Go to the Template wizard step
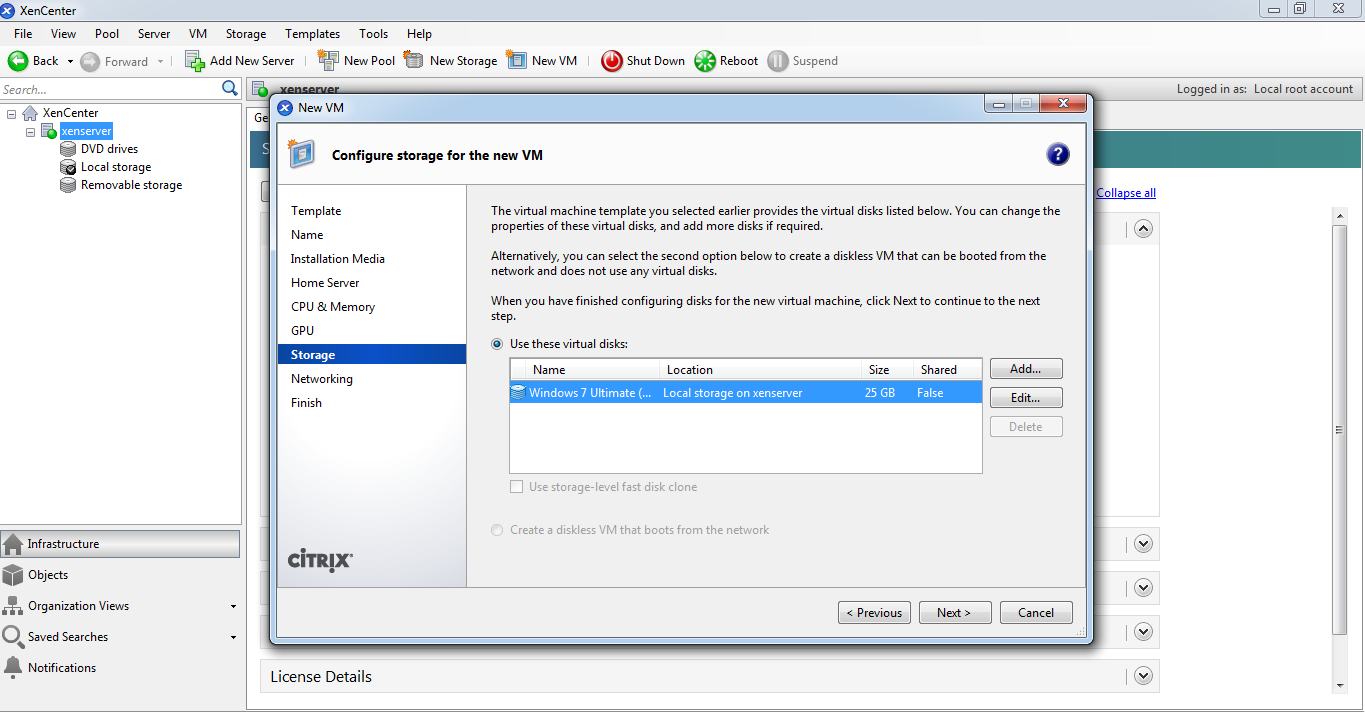 point(316,211)
